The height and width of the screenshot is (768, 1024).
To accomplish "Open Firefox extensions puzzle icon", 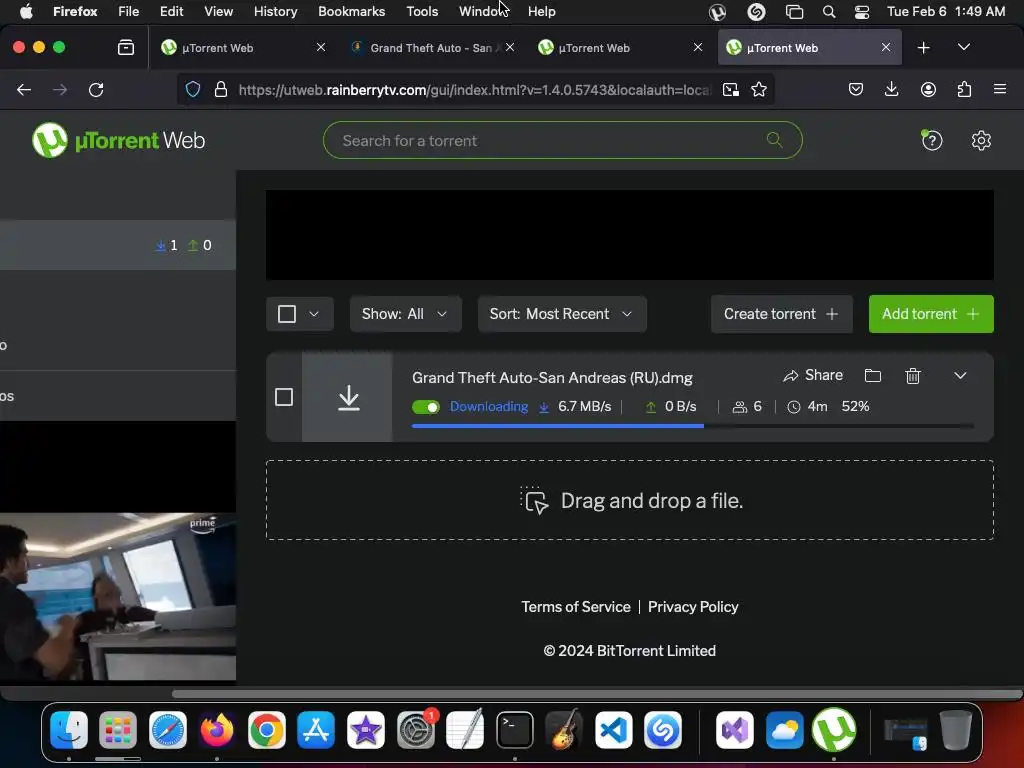I will coord(964,89).
